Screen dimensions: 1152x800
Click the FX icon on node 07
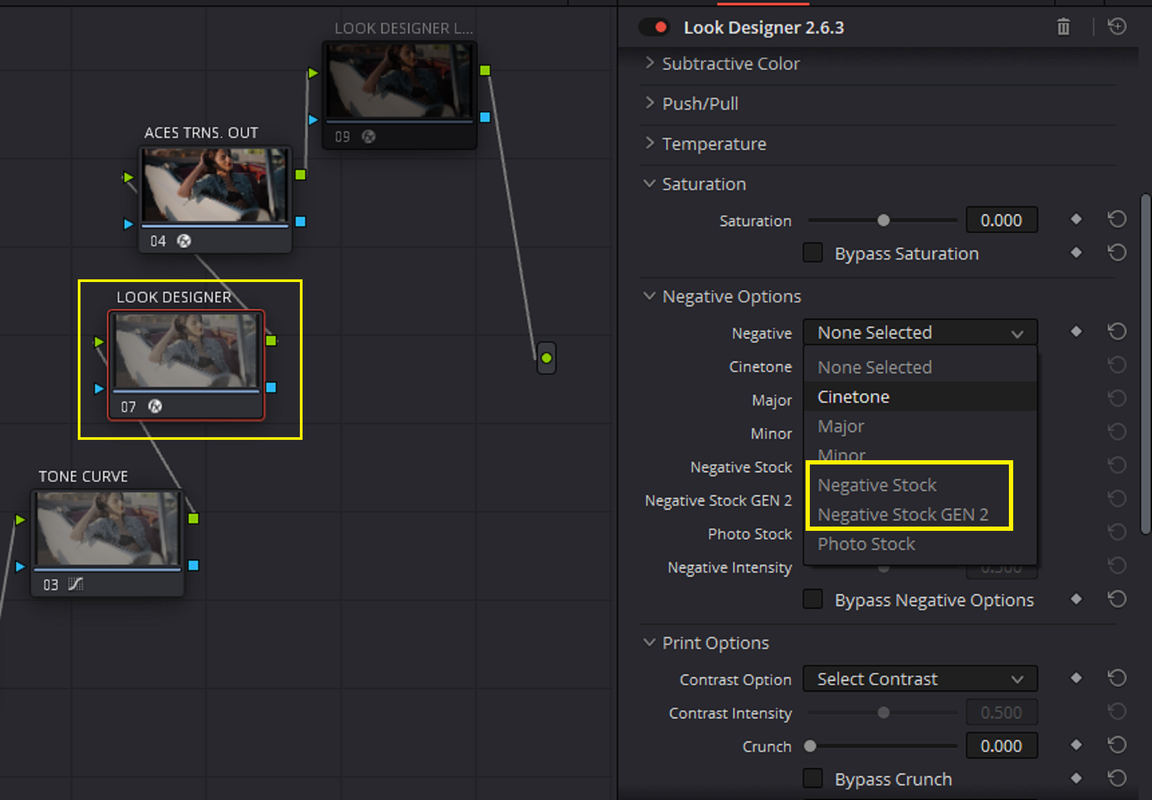tap(155, 406)
